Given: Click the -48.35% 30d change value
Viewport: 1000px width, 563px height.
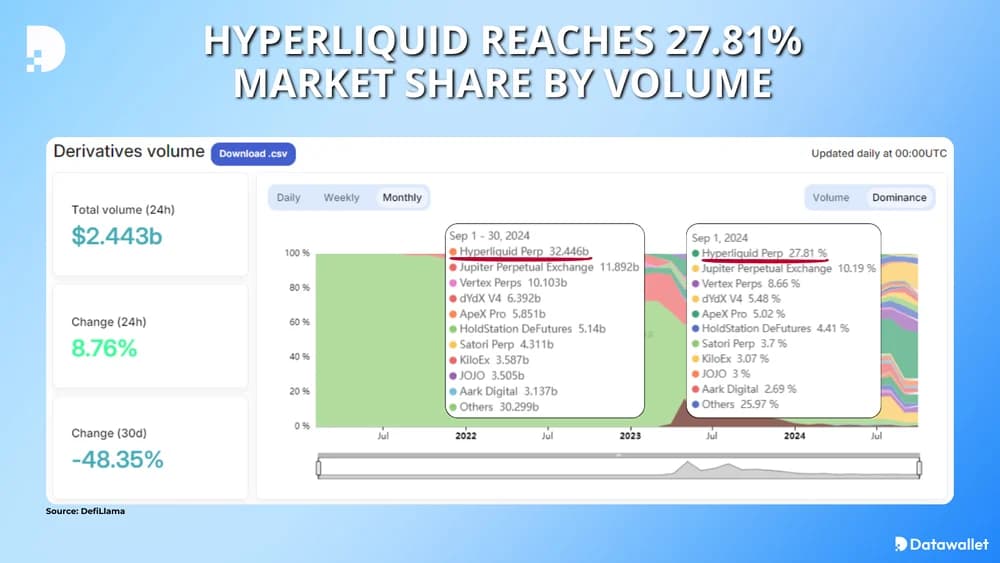Looking at the screenshot, I should pos(117,460).
